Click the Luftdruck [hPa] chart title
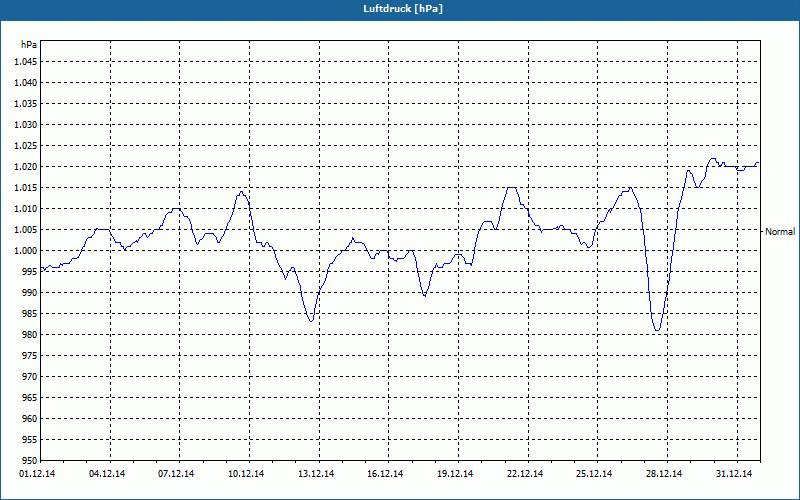The height and width of the screenshot is (500, 800). pyautogui.click(x=403, y=9)
